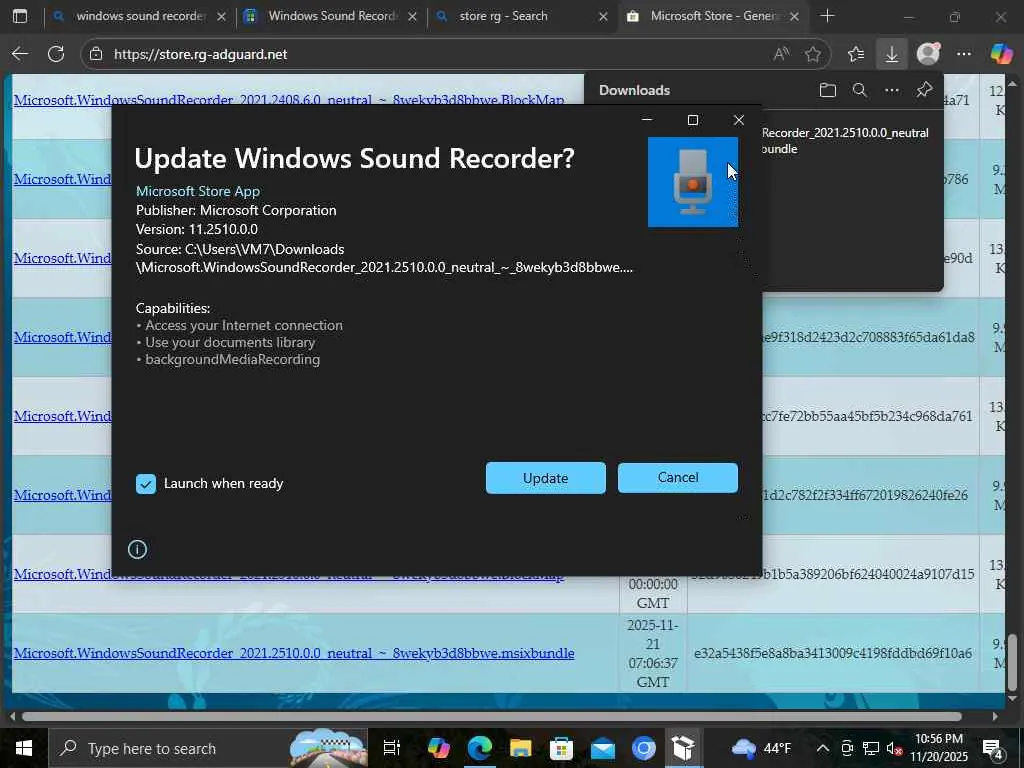Viewport: 1024px width, 768px height.
Task: Open the weather widget showing 44°F
Action: coord(761,748)
